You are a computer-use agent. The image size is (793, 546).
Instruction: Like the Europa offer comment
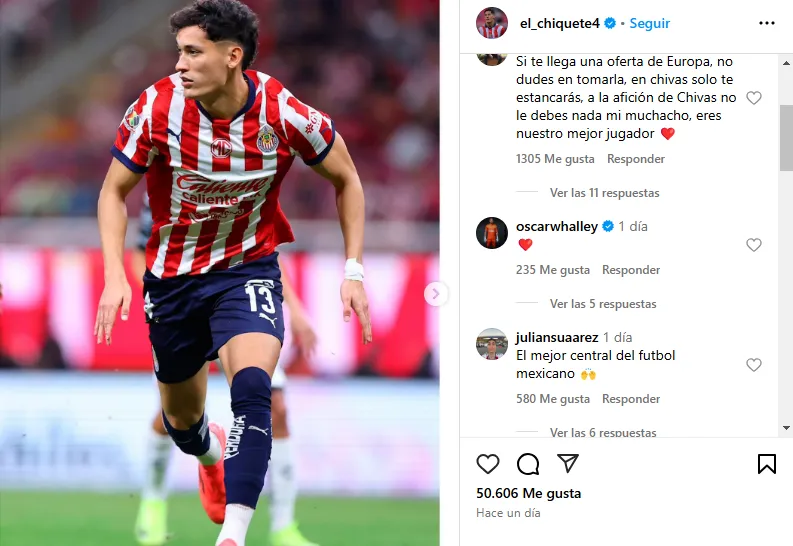click(x=754, y=98)
